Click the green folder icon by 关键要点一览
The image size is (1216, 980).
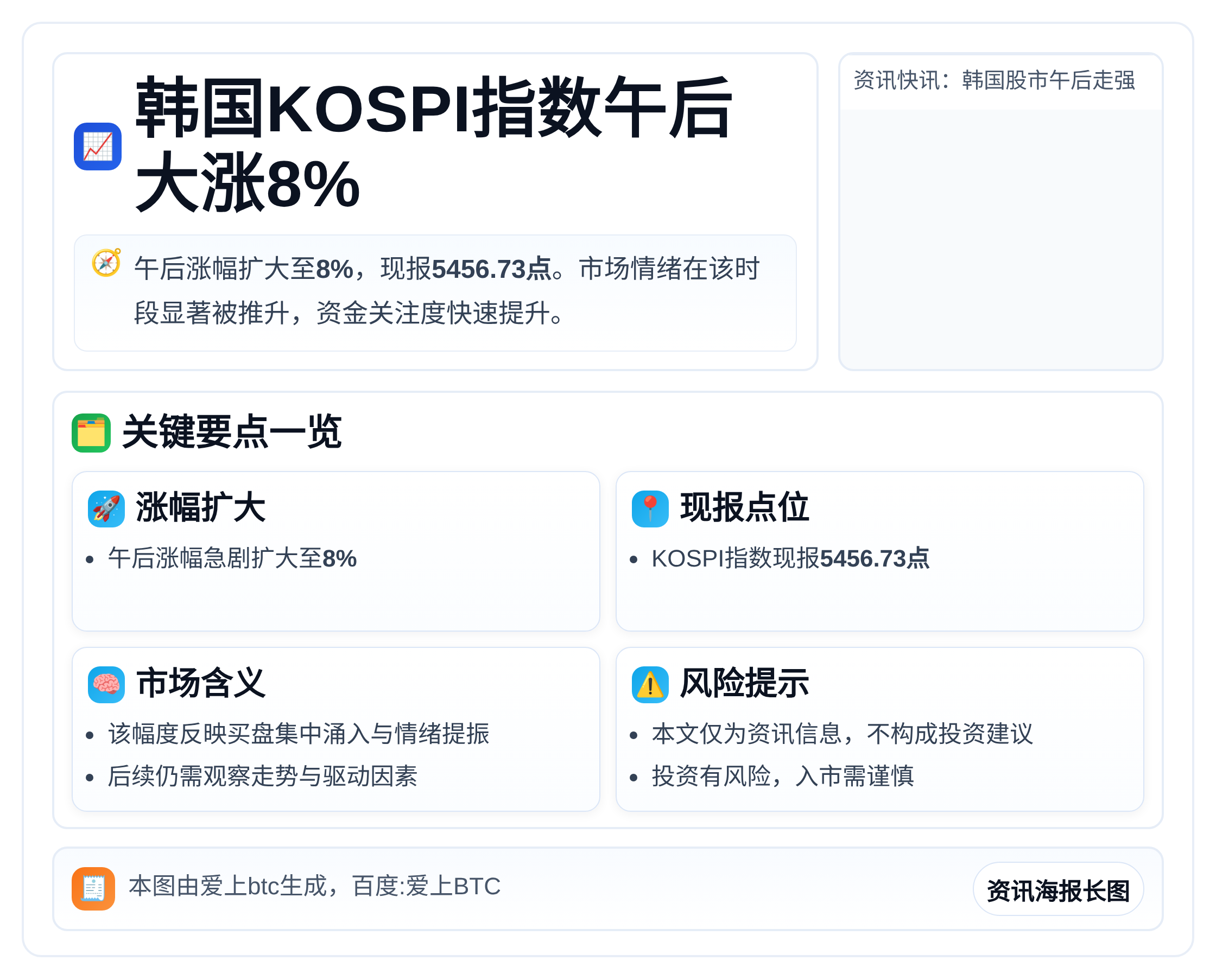click(x=91, y=433)
